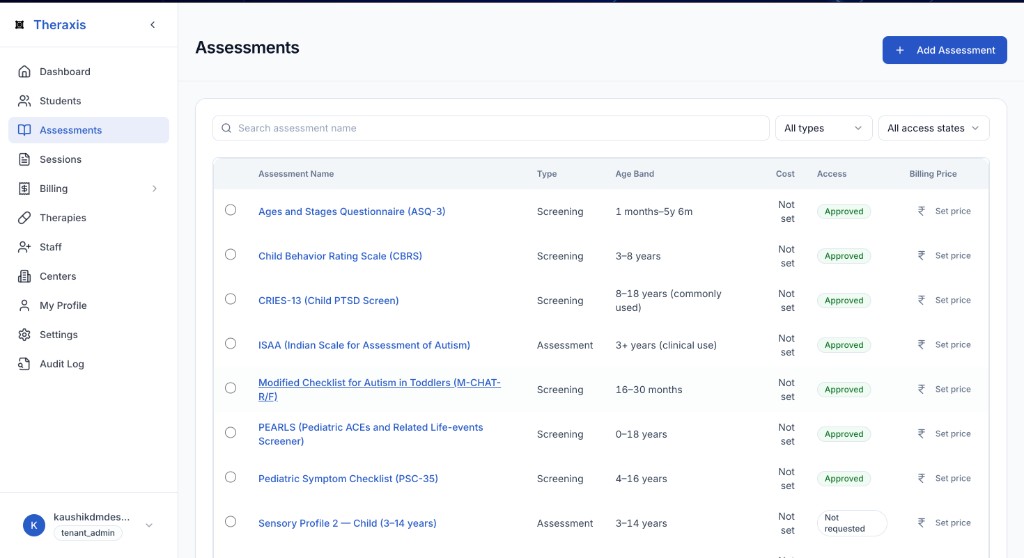Select the Sensory Profile 2 radio button
1024x558 pixels.
point(231,521)
